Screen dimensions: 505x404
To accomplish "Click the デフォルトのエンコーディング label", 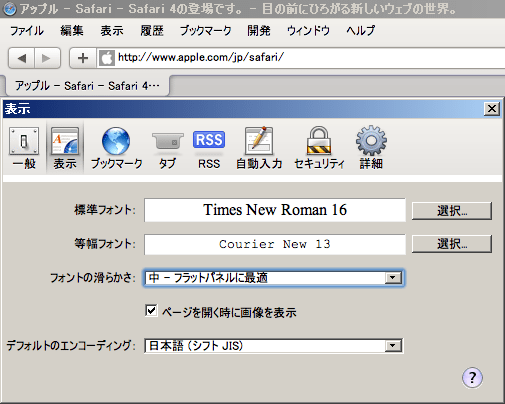I will click(x=71, y=346).
